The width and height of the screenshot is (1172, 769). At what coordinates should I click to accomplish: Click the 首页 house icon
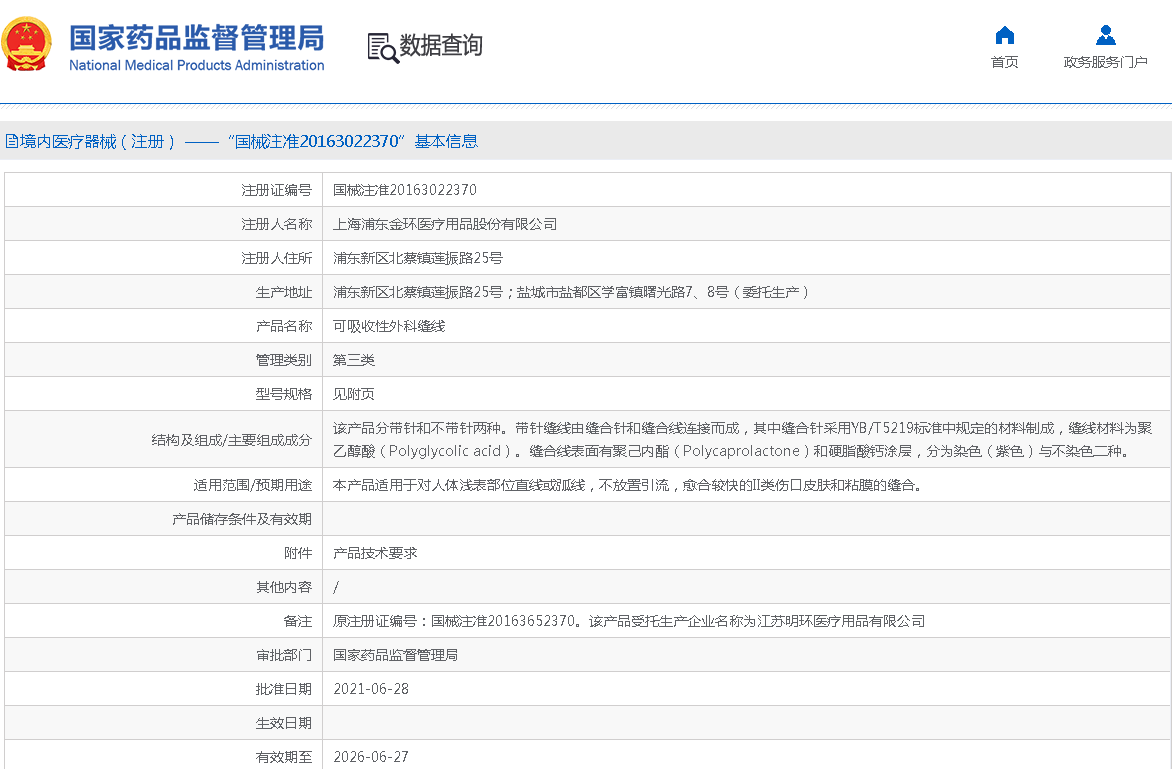tap(1005, 36)
